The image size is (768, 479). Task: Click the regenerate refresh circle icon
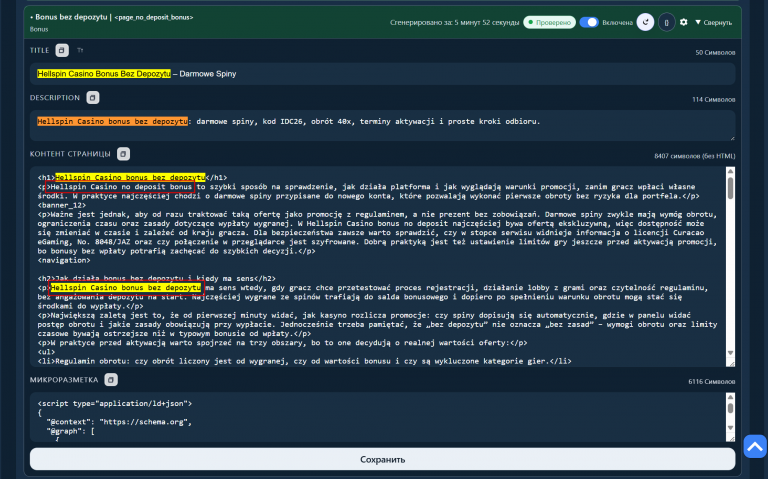(x=645, y=22)
